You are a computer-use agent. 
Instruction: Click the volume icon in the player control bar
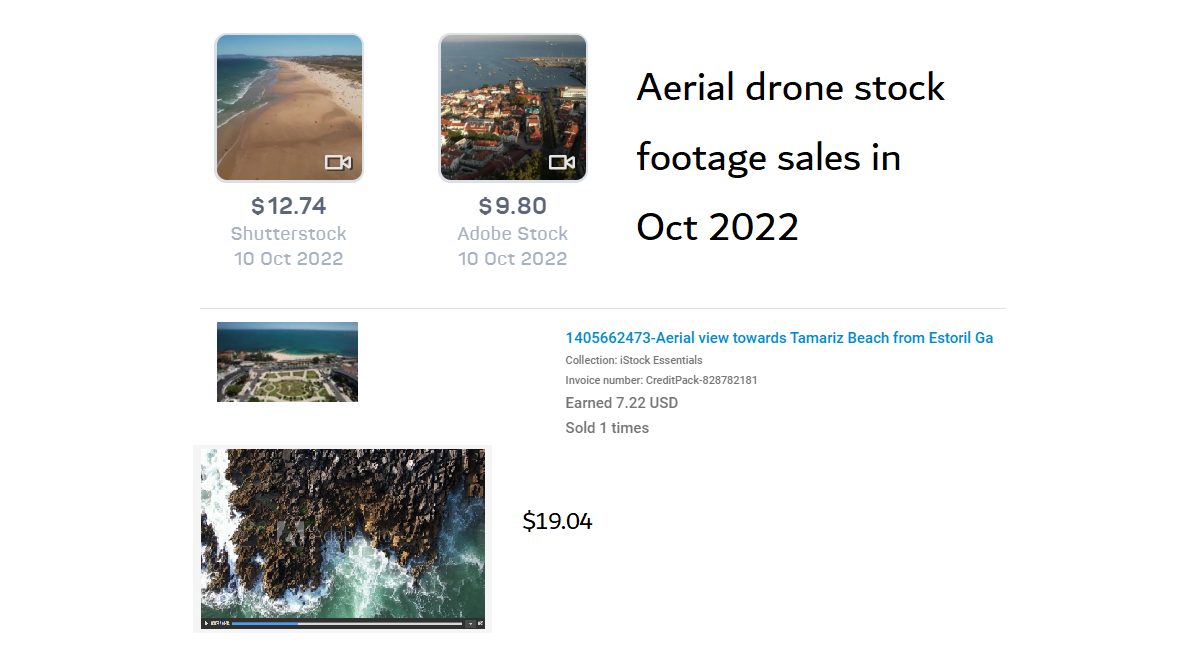470,623
